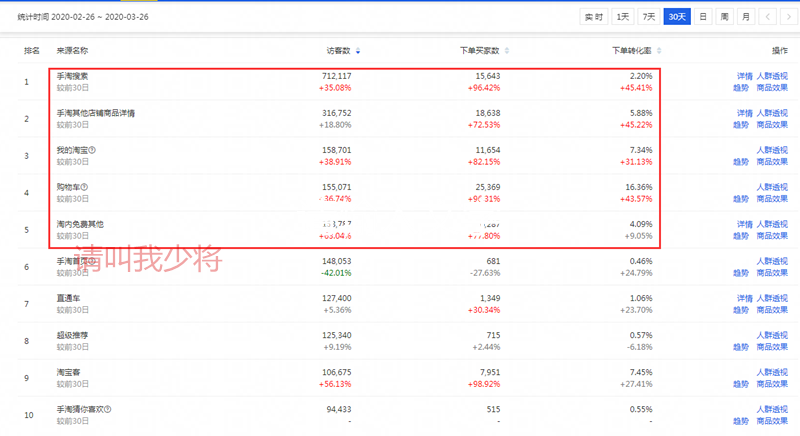Go to previous period with left arrow

(x=767, y=17)
